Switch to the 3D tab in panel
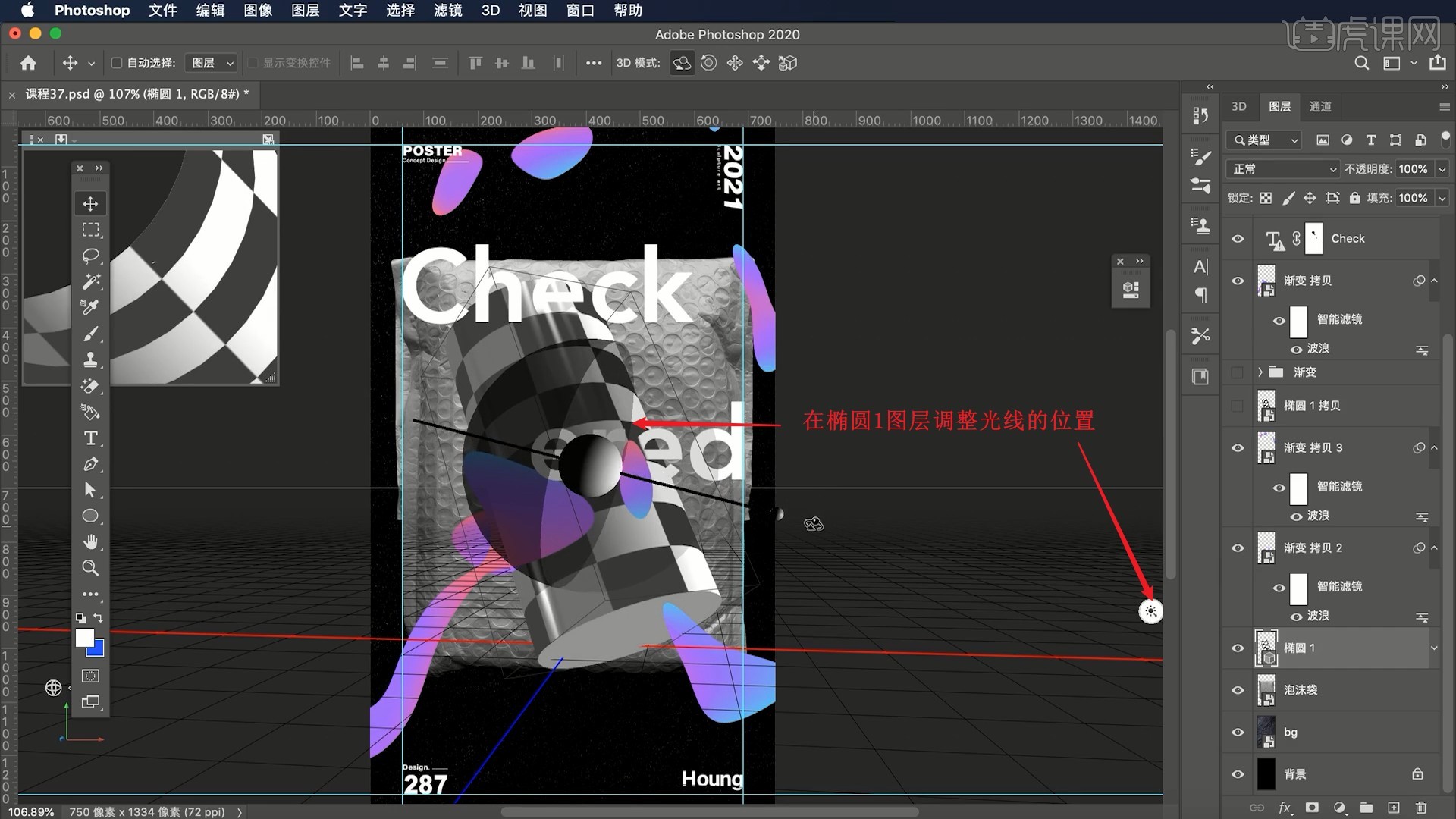Viewport: 1456px width, 819px height. pos(1240,105)
